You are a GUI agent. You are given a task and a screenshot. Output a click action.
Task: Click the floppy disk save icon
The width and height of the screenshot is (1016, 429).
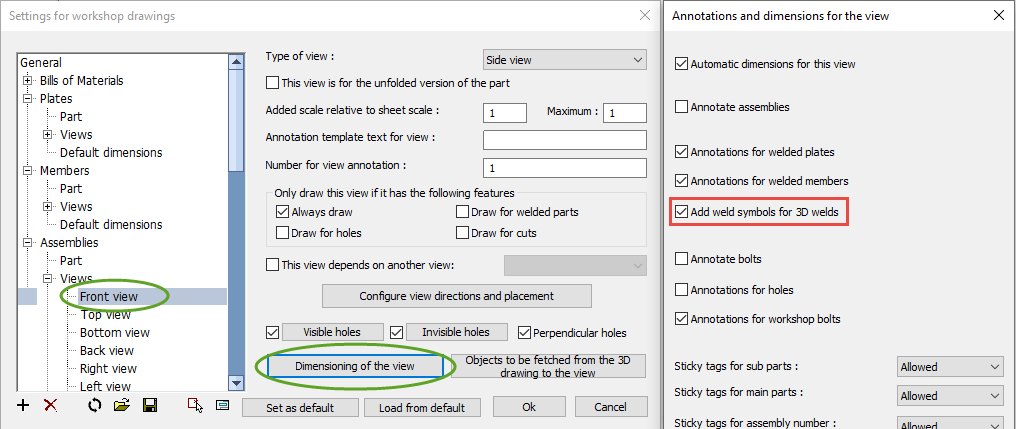pyautogui.click(x=150, y=405)
